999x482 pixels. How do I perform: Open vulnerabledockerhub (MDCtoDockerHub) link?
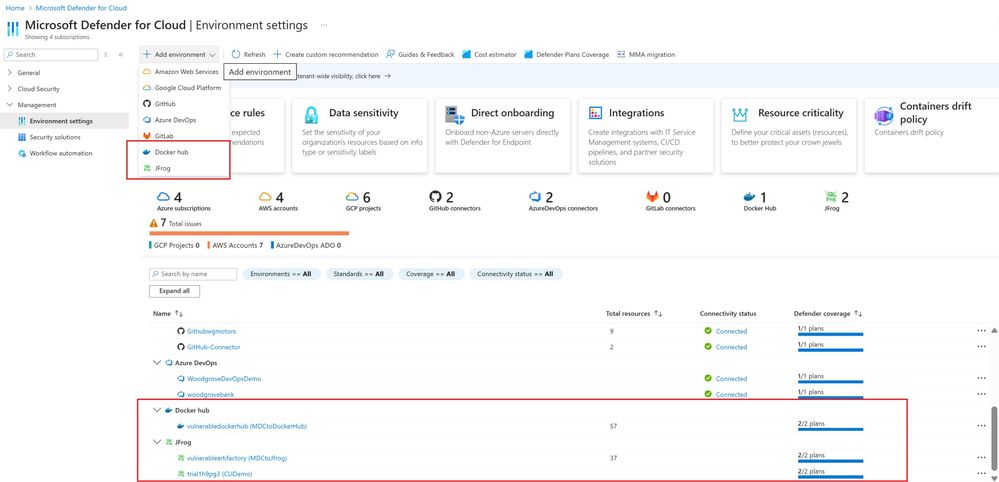click(x=247, y=426)
